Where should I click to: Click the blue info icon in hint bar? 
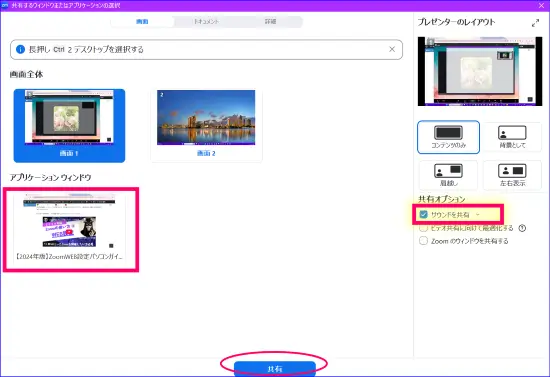pyautogui.click(x=20, y=49)
